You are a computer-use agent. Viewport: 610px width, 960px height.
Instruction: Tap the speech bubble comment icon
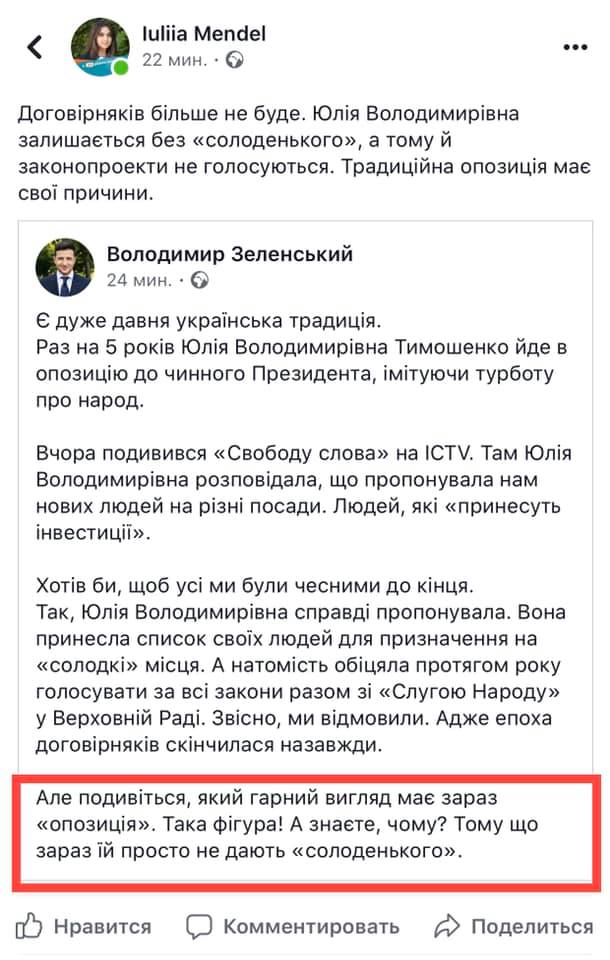click(x=201, y=925)
